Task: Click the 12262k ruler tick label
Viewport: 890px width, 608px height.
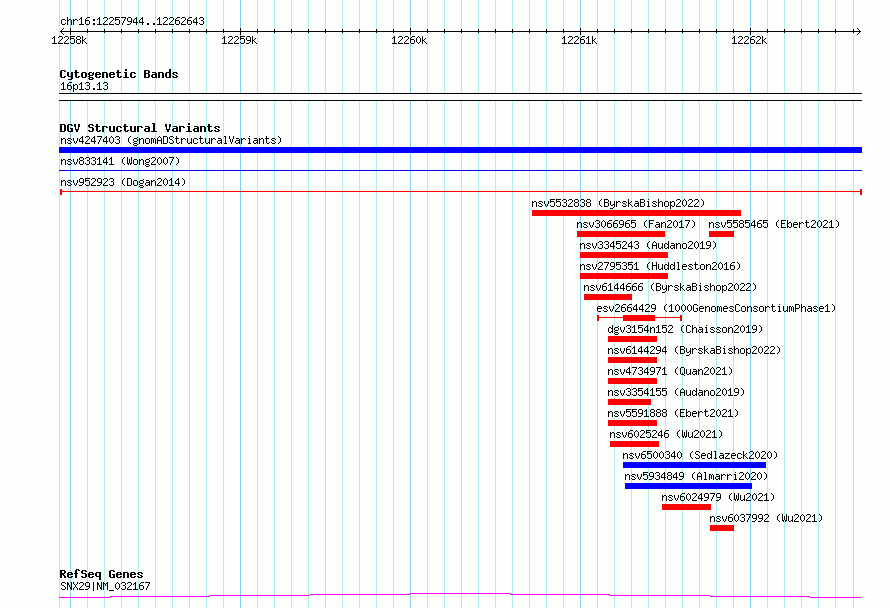Action: [749, 40]
